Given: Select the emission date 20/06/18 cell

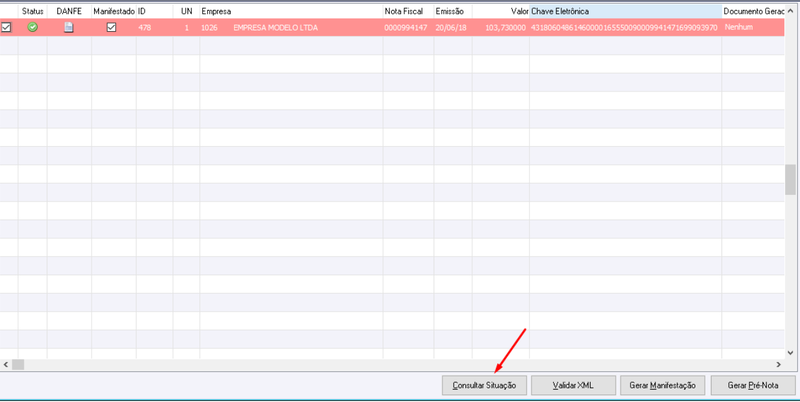Looking at the screenshot, I should point(453,28).
